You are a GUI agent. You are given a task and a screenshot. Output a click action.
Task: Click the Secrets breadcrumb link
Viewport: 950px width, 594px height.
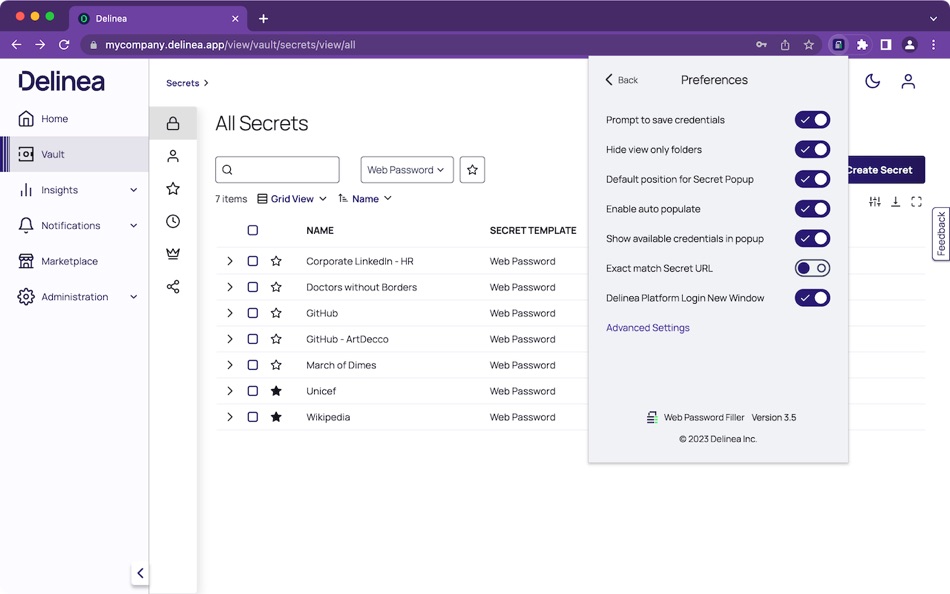click(x=182, y=83)
